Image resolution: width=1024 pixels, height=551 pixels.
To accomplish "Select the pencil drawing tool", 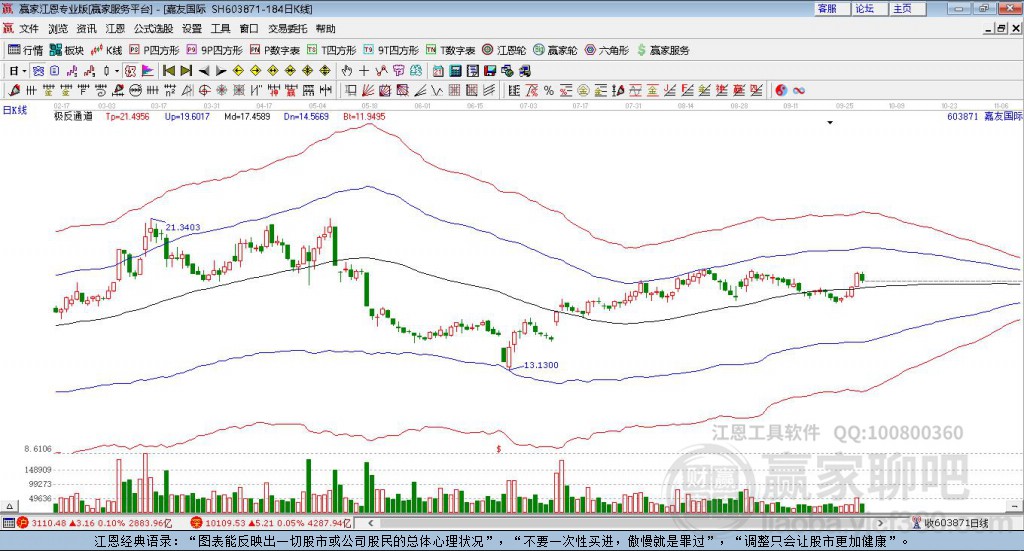I will click(14, 90).
